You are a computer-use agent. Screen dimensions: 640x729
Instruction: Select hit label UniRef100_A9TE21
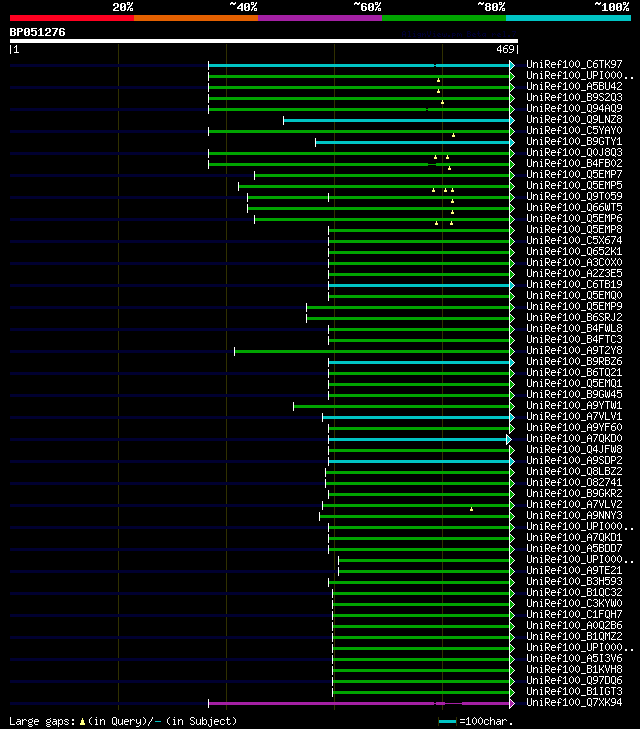click(574, 570)
